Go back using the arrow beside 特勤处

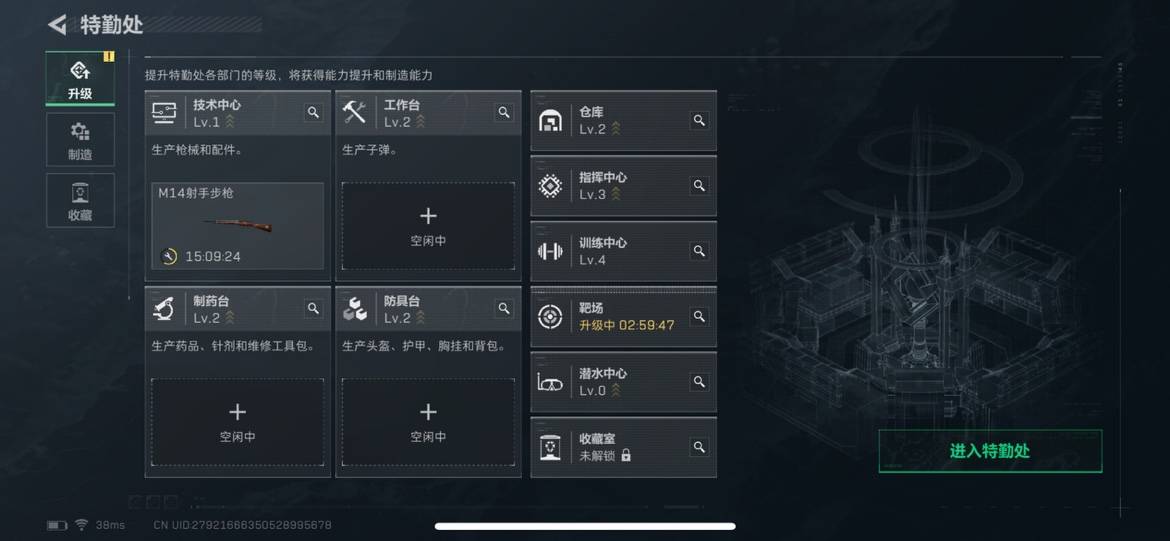click(57, 25)
